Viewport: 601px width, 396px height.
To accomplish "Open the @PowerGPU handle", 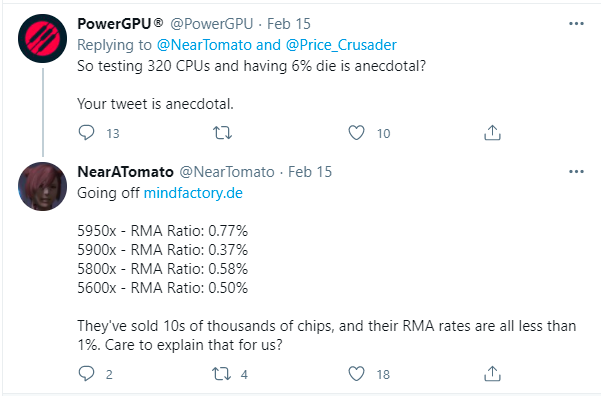I will pos(212,24).
